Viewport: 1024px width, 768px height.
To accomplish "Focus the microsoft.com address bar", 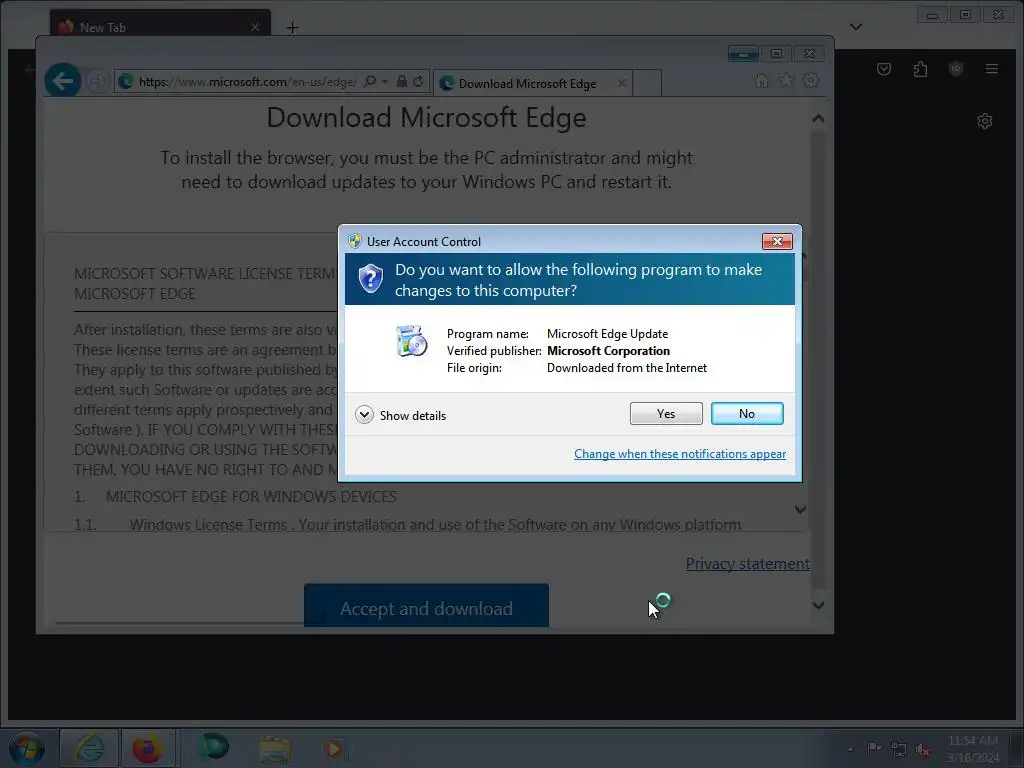I will point(247,82).
